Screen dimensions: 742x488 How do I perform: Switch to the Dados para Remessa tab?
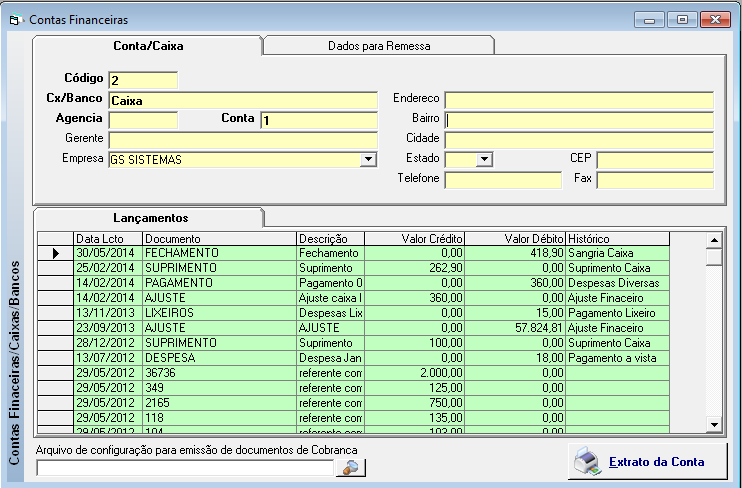(378, 46)
